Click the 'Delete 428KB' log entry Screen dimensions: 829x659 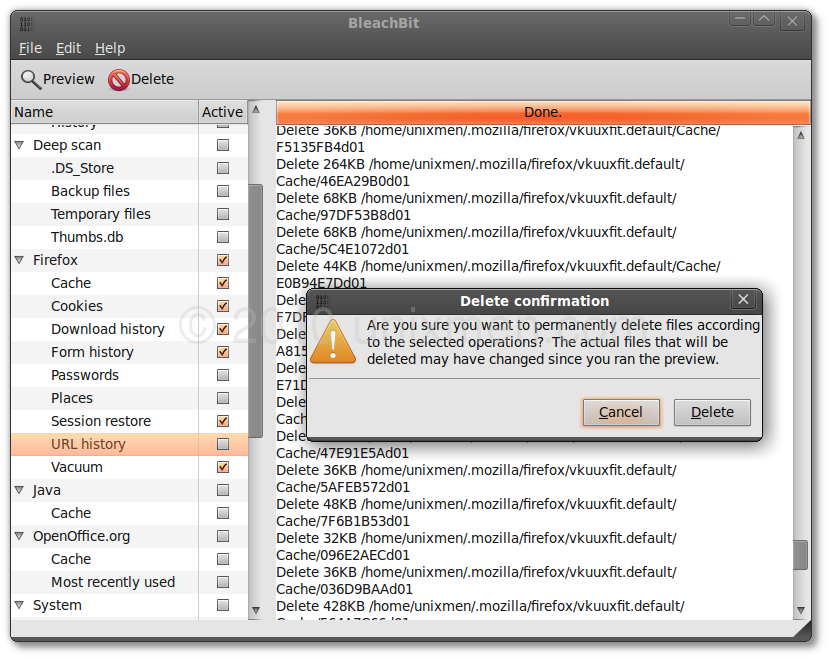tap(480, 606)
